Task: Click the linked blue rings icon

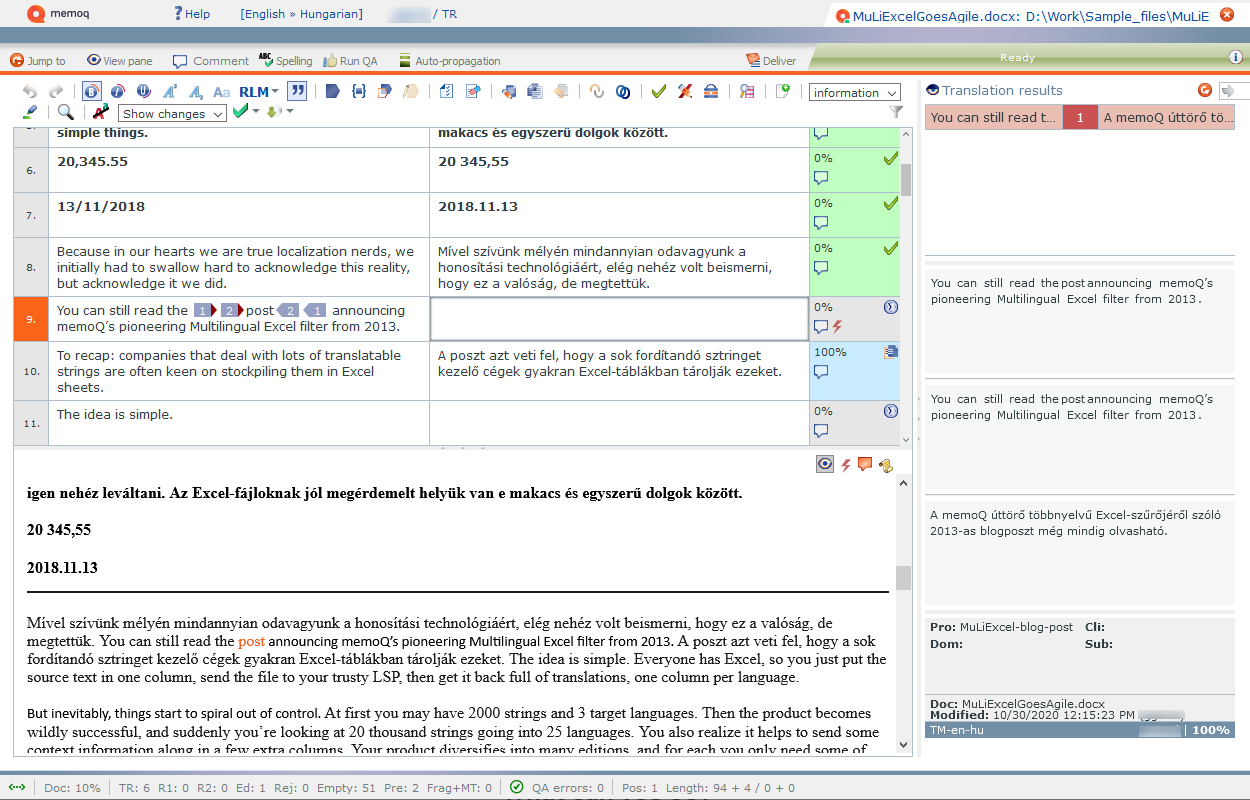Action: [x=623, y=92]
